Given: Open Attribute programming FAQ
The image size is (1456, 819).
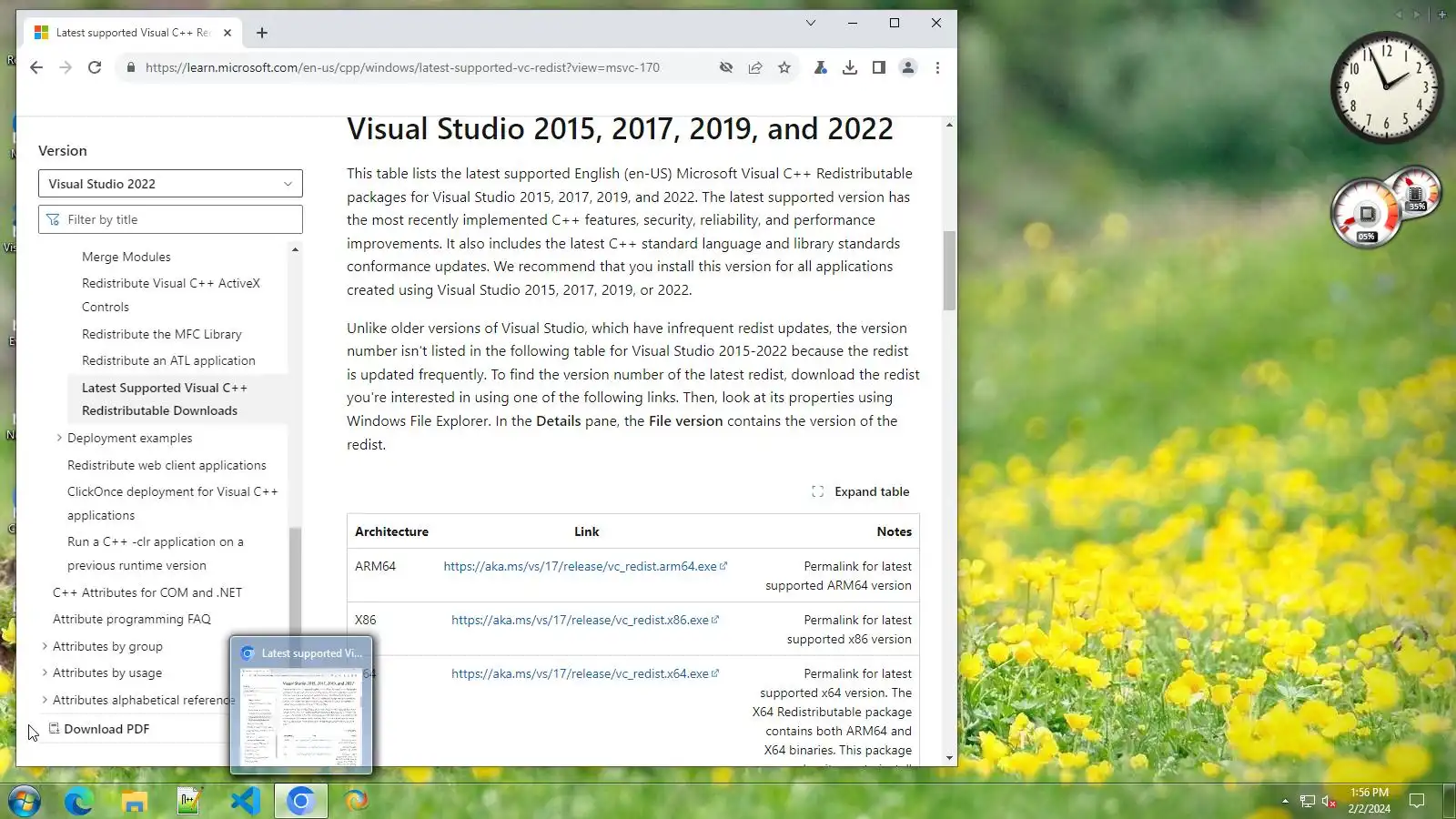Looking at the screenshot, I should [x=132, y=619].
